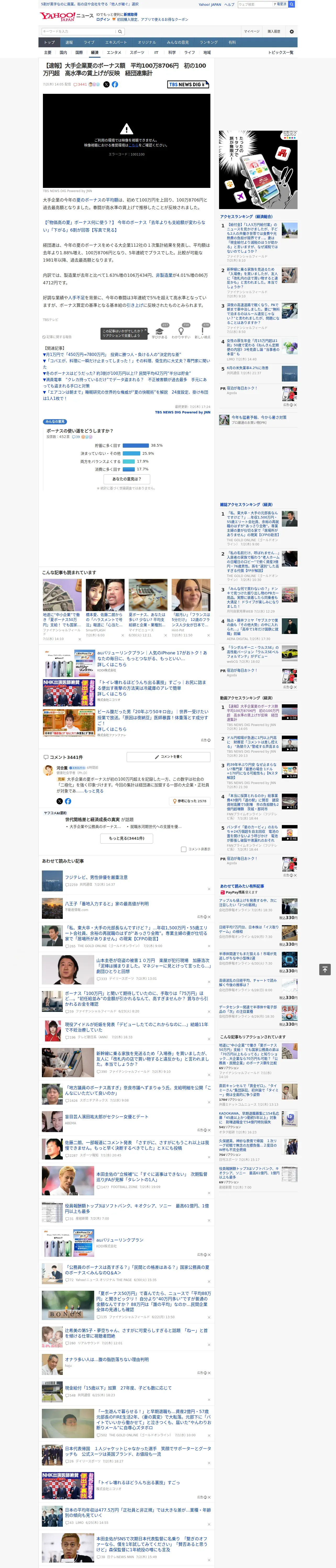Click the keyword search magnifier icon
The height and width of the screenshot is (1568, 336).
tap(120, 32)
